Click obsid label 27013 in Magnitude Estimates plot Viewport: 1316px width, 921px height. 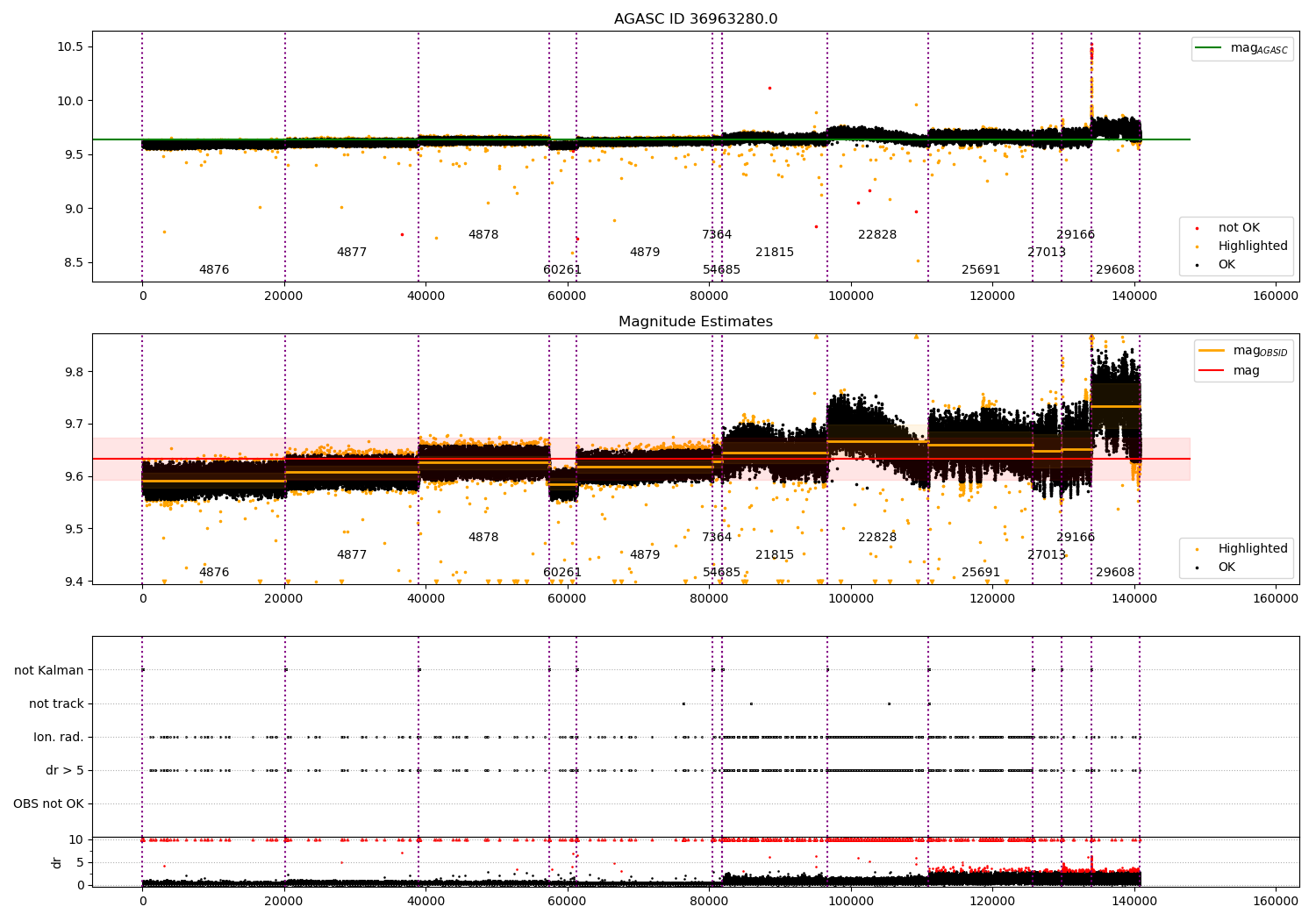[x=1047, y=555]
